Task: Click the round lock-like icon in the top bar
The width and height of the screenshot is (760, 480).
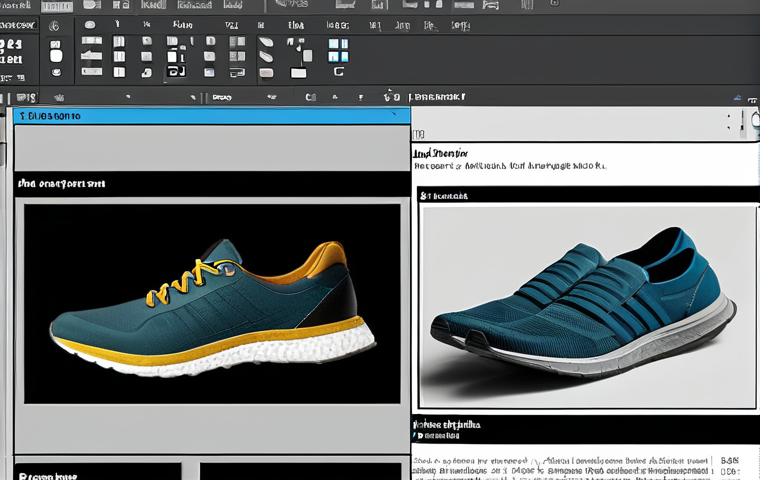Action: pyautogui.click(x=554, y=3)
